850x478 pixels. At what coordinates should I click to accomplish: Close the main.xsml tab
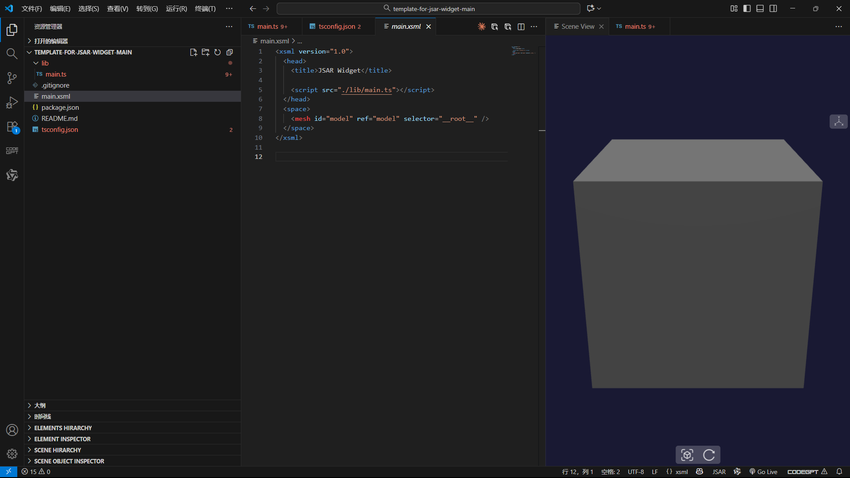coord(428,27)
